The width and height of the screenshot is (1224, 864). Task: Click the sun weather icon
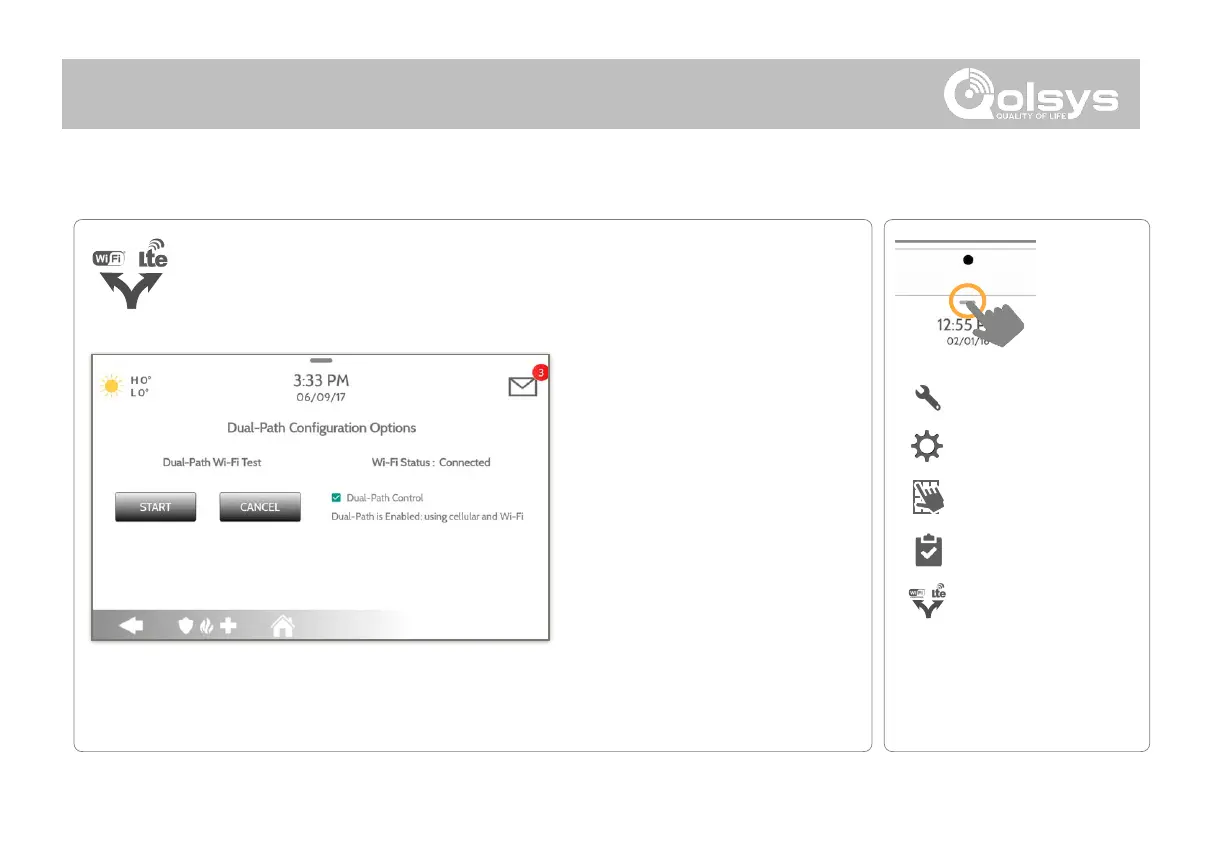click(x=112, y=386)
